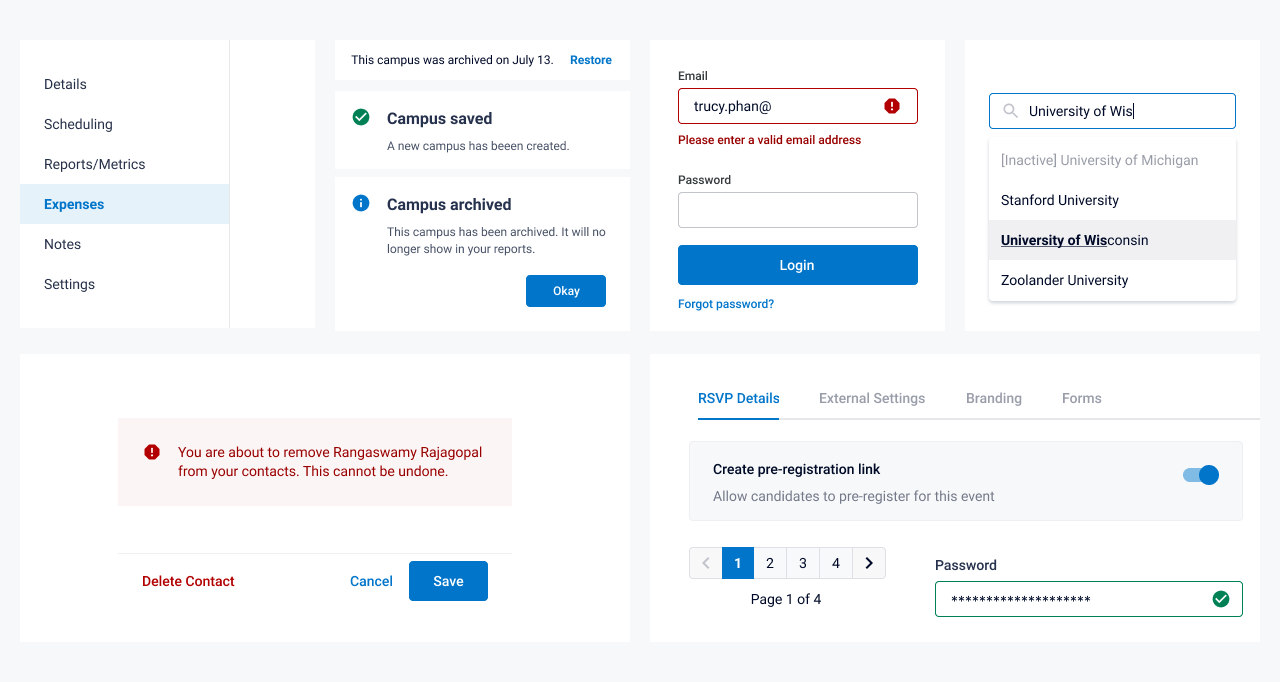Click the green Campus saved checkmark icon
Image resolution: width=1280 pixels, height=682 pixels.
[361, 117]
